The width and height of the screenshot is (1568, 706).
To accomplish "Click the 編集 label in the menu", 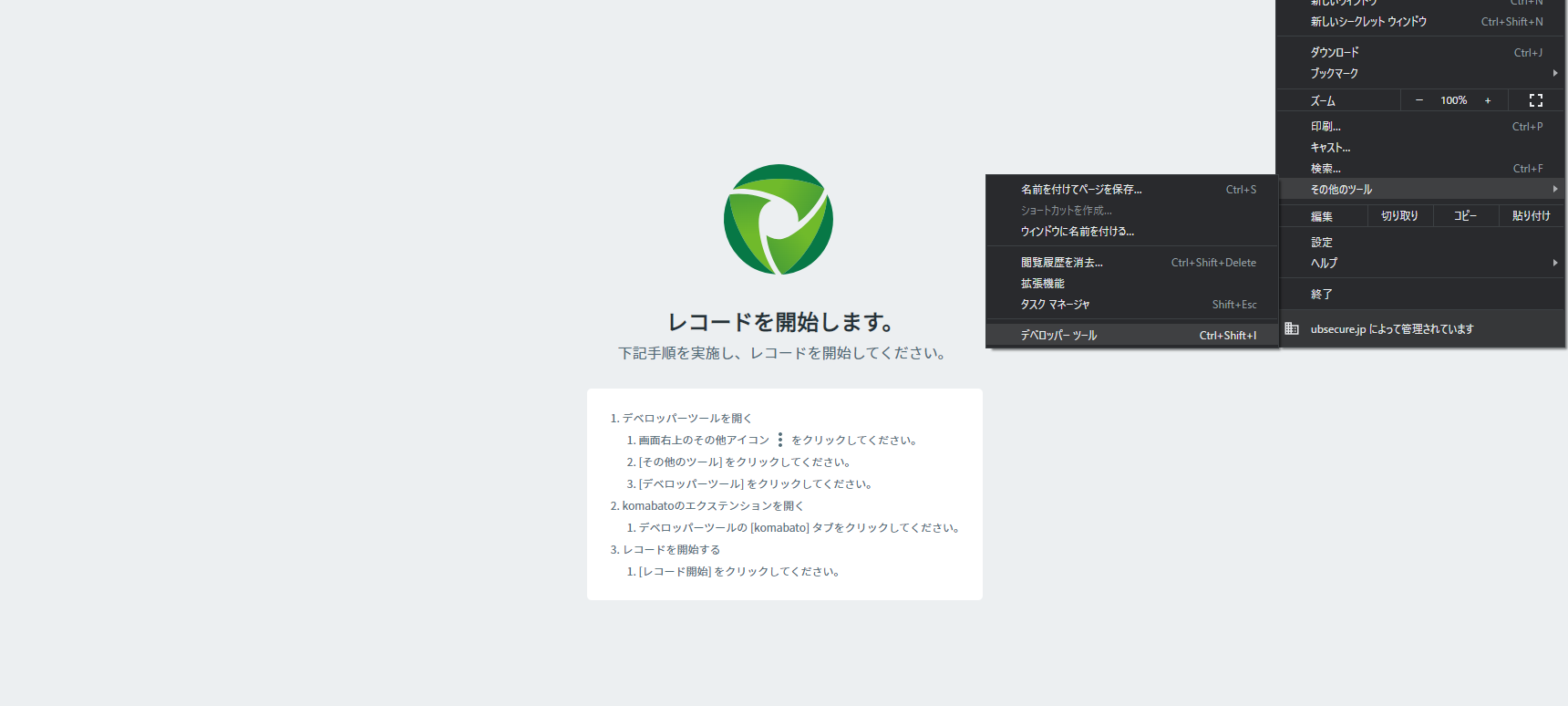I will [x=1322, y=216].
